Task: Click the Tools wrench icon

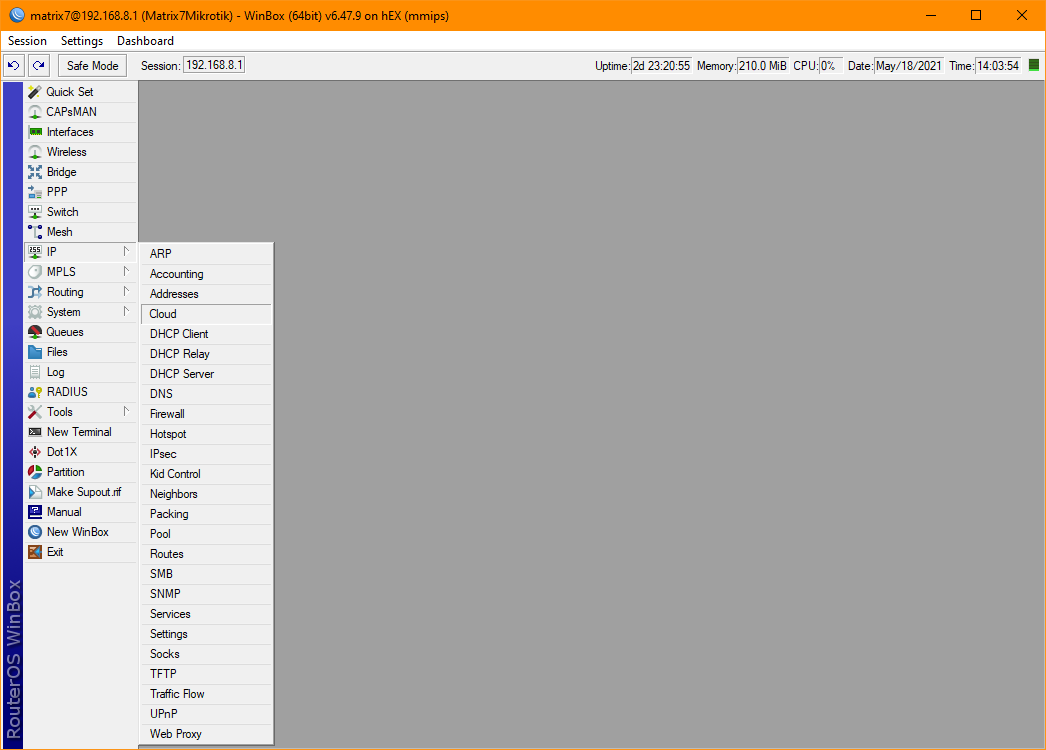Action: (x=35, y=412)
